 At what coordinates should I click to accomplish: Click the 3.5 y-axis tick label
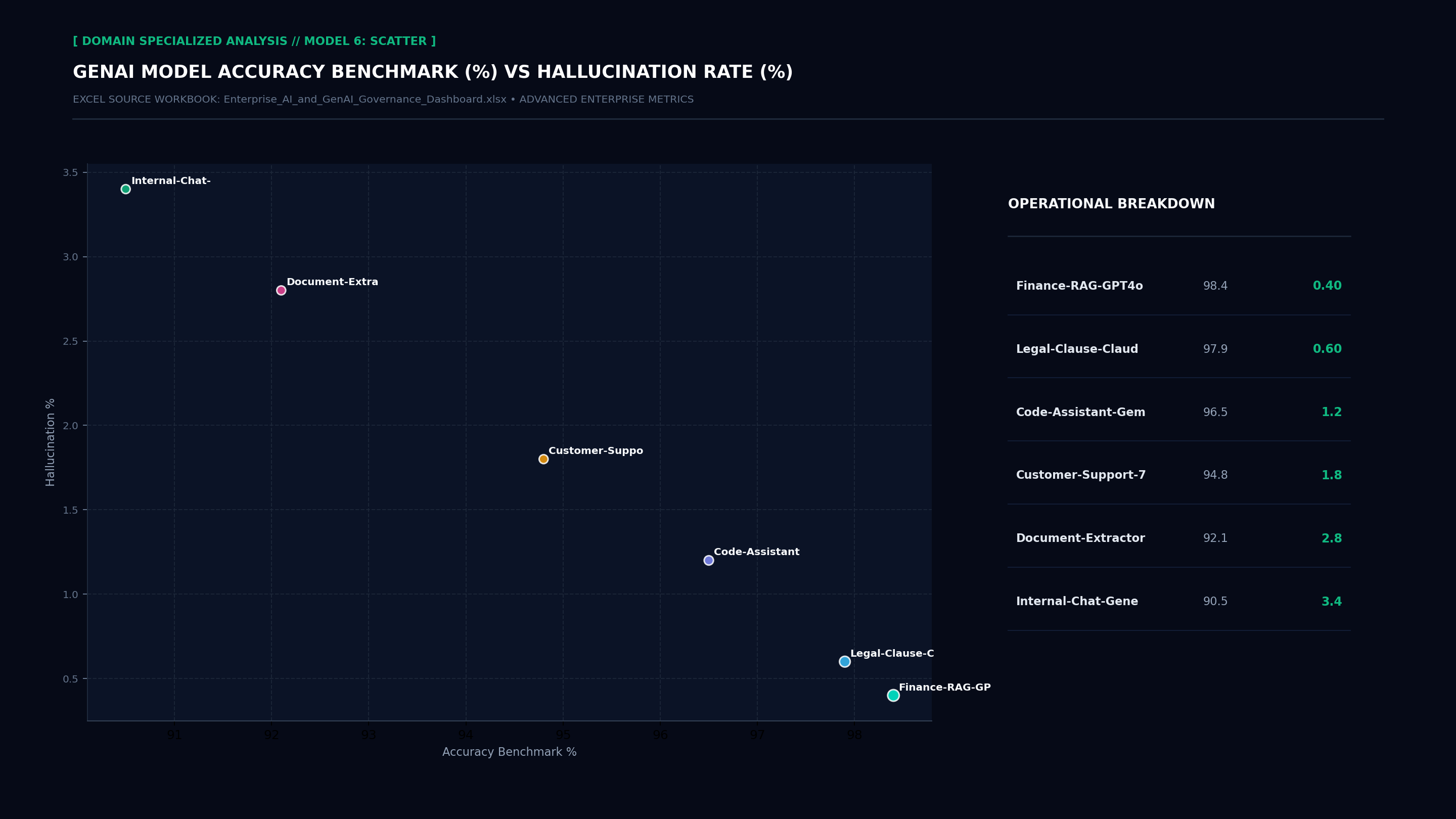(71, 172)
